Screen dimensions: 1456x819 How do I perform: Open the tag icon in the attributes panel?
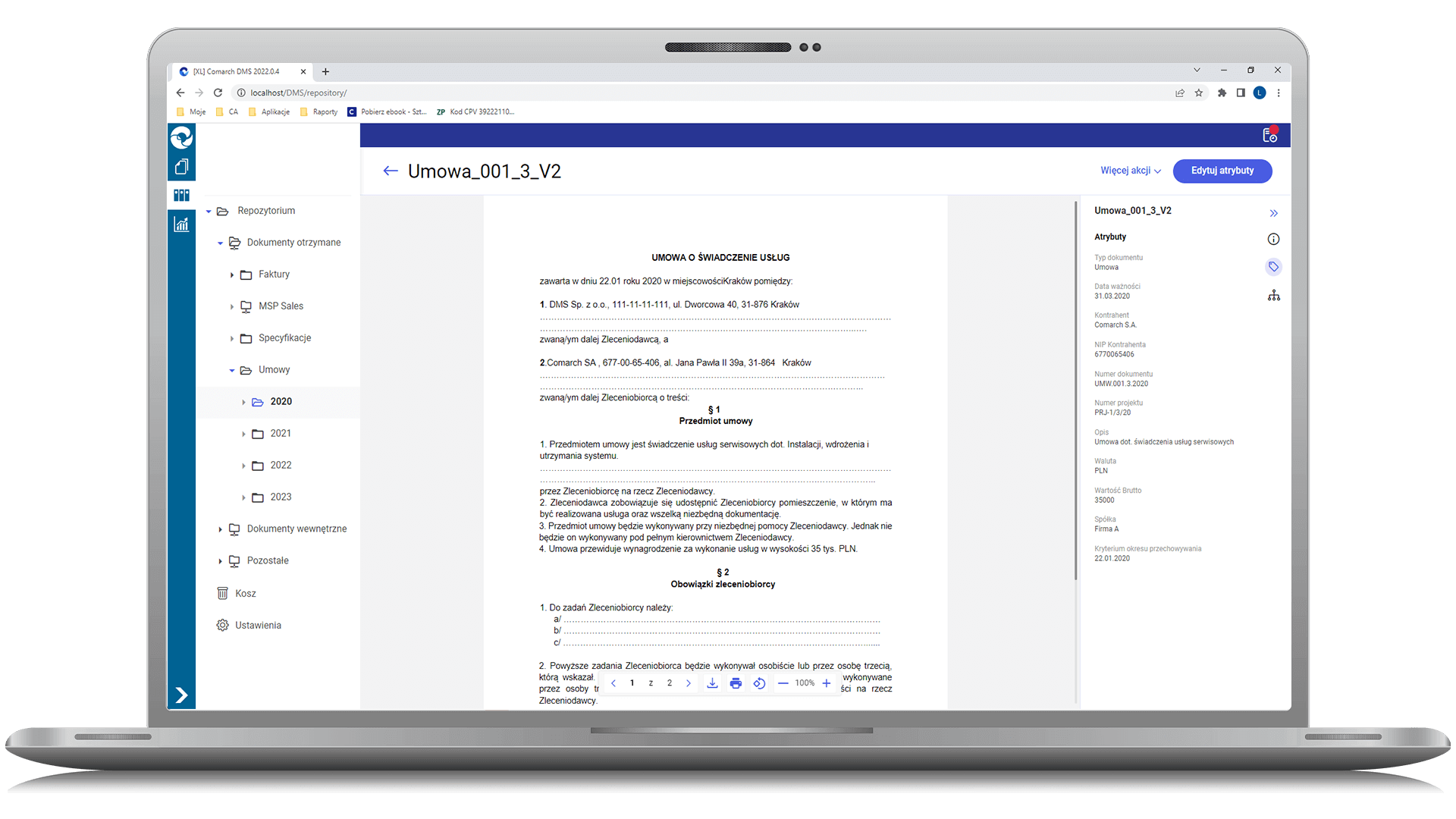click(1274, 266)
